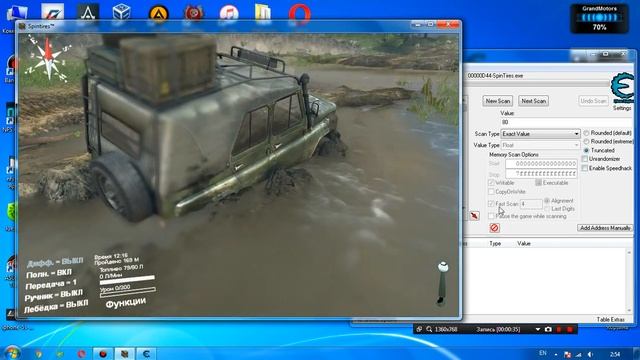
Task: Click the Дифф. = ВЫКЛ text in Spintires
Action: point(55,262)
